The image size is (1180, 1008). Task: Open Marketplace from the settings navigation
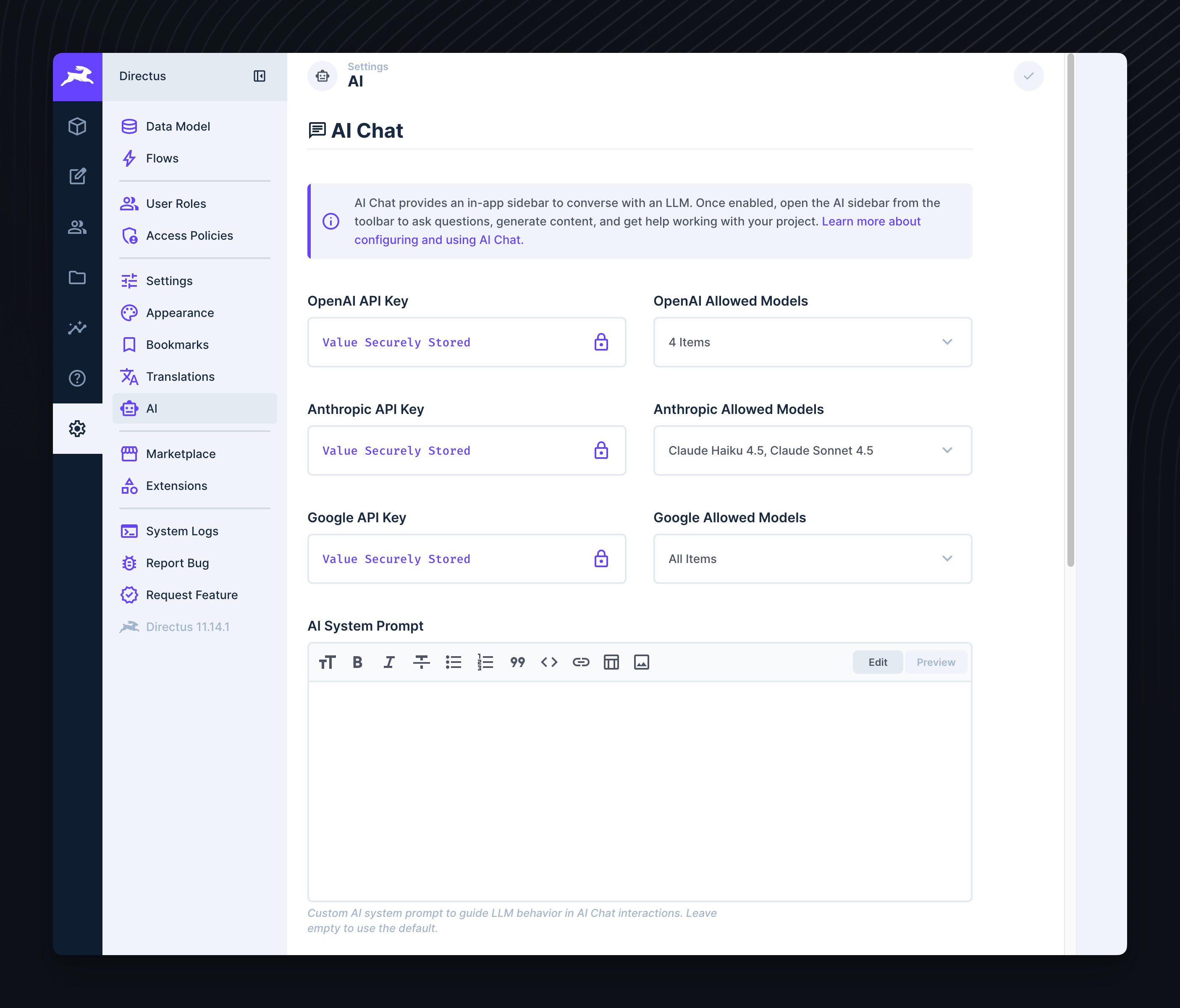click(181, 453)
